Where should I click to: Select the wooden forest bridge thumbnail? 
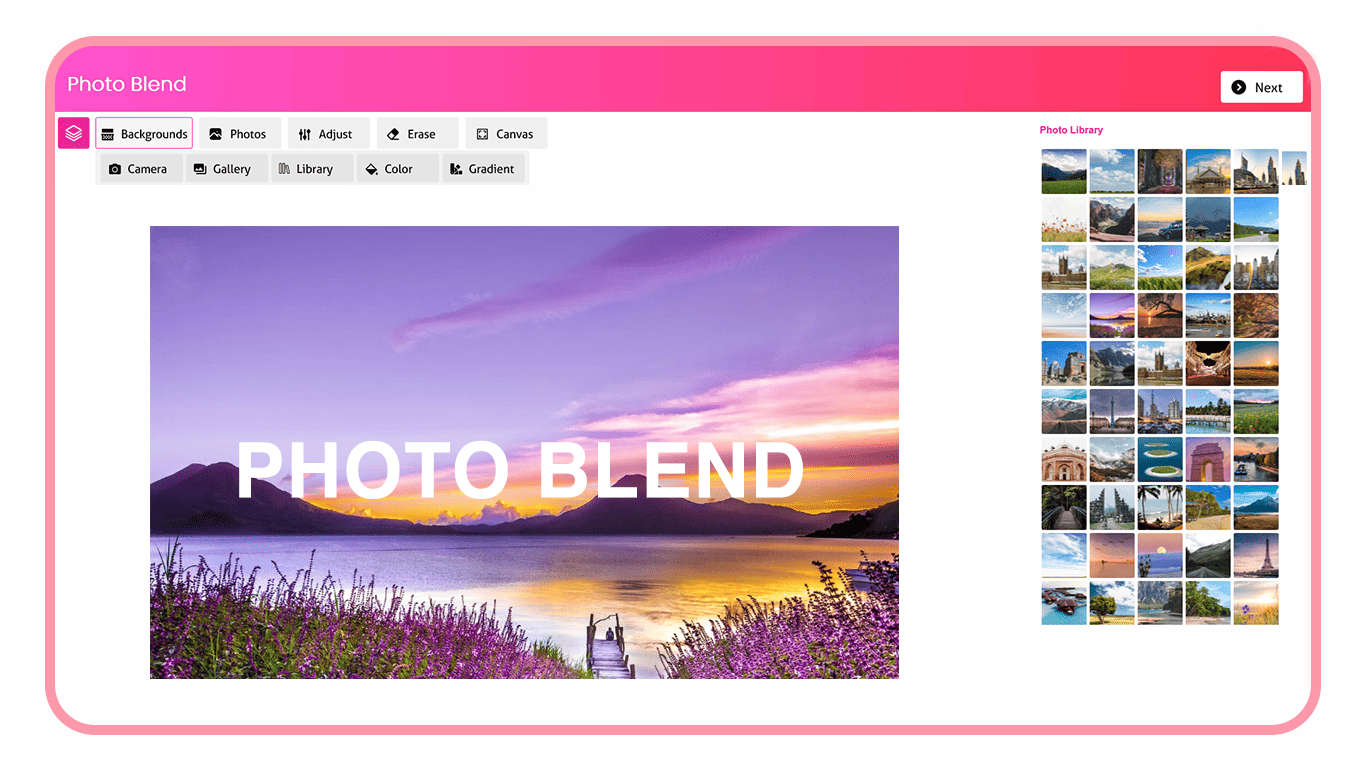pos(1063,507)
